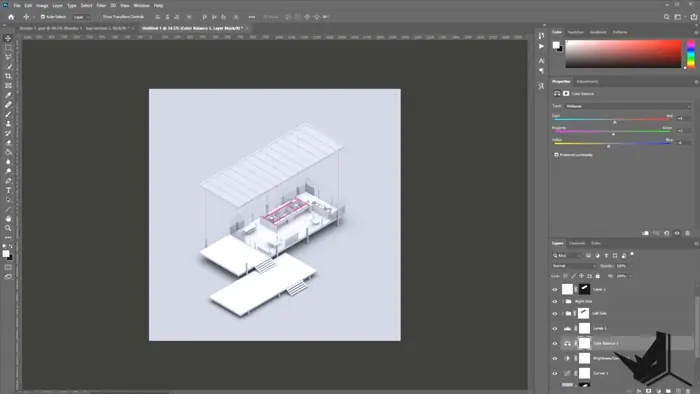700x394 pixels.
Task: Select the History Brush tool
Action: pos(8,133)
